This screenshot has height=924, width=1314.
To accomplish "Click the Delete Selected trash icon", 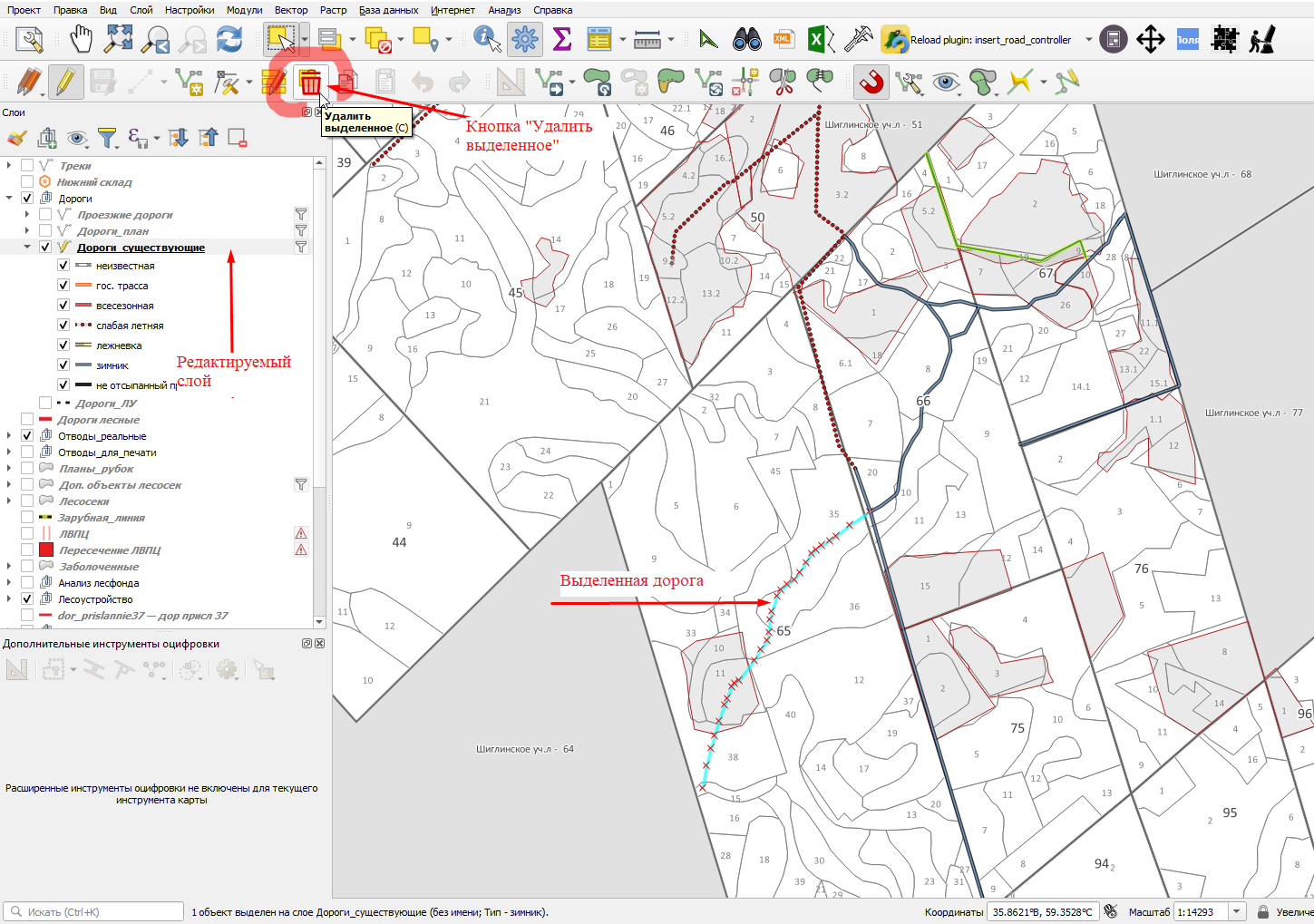I will (x=310, y=83).
